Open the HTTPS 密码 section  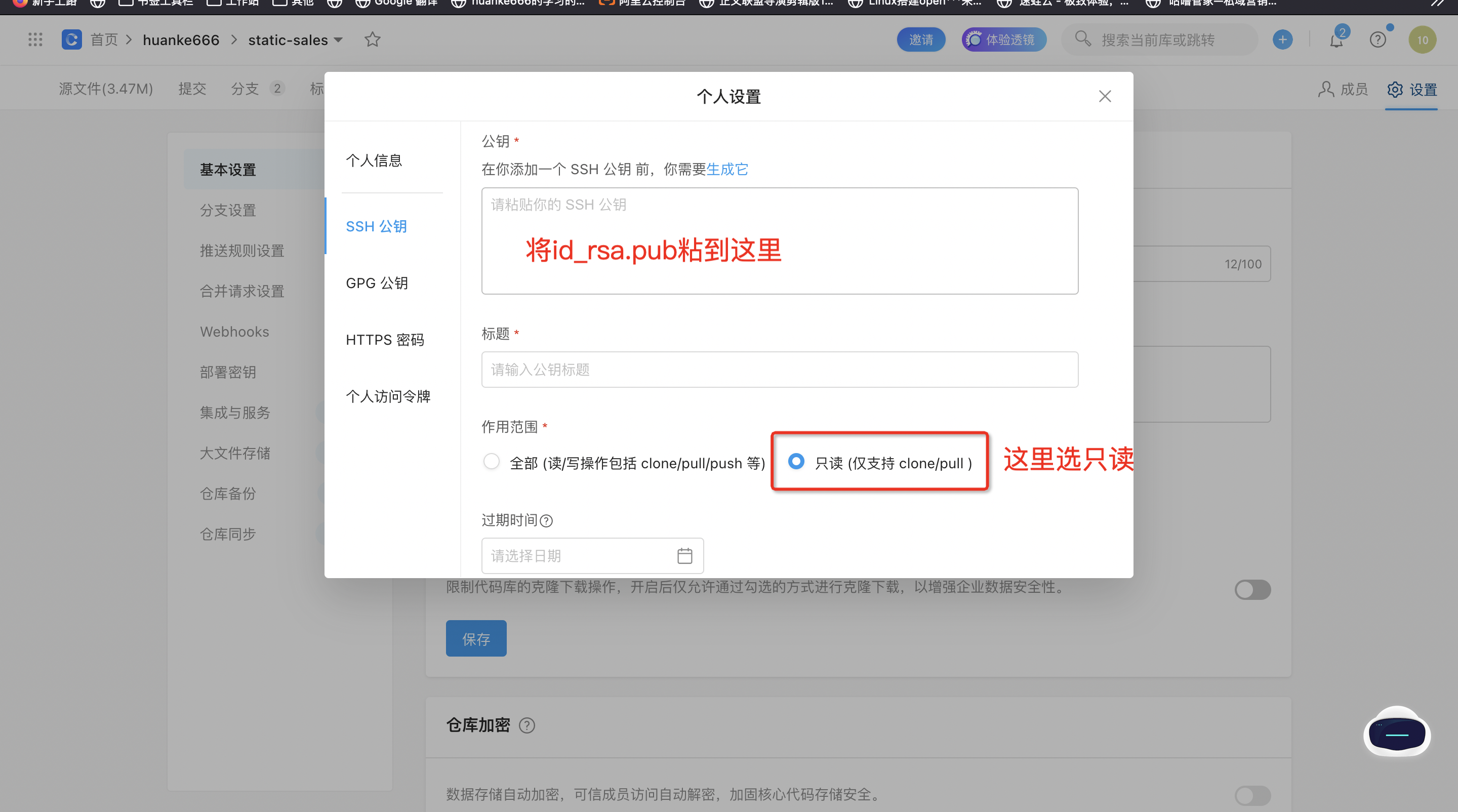384,340
